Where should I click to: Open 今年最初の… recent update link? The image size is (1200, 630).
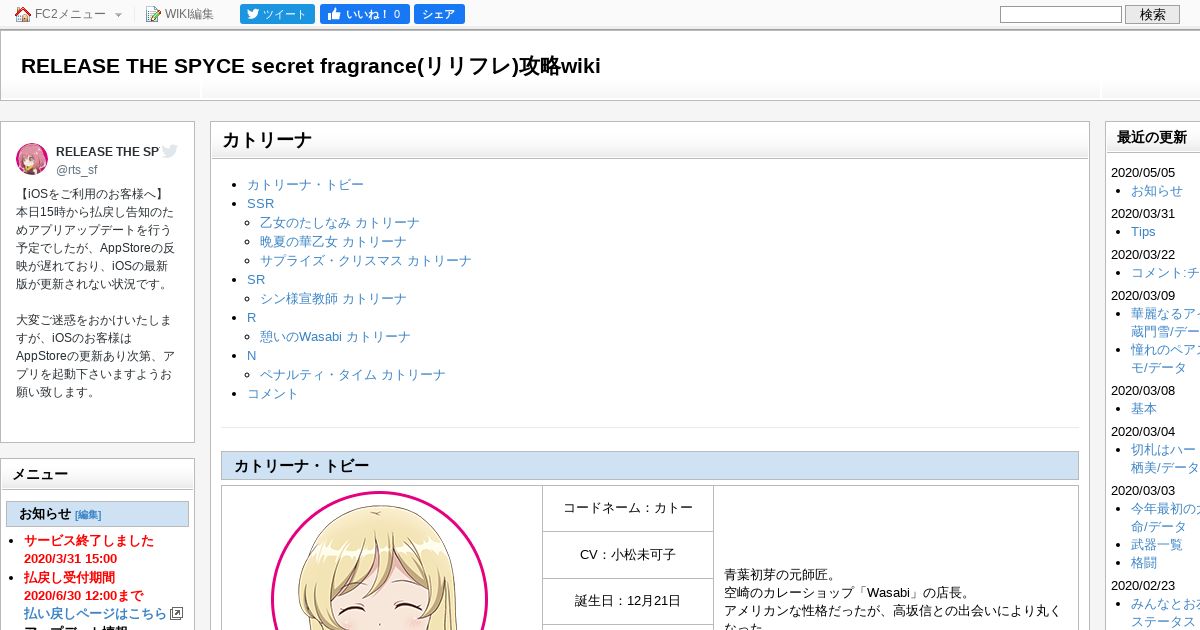(1165, 518)
